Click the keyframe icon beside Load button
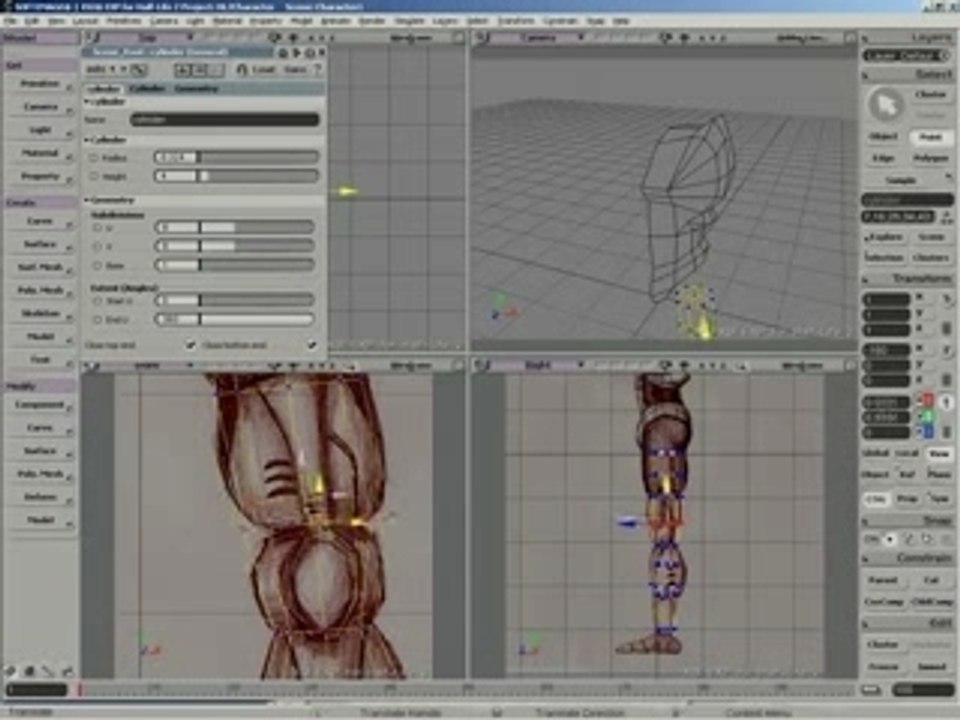960x720 pixels. pos(241,70)
